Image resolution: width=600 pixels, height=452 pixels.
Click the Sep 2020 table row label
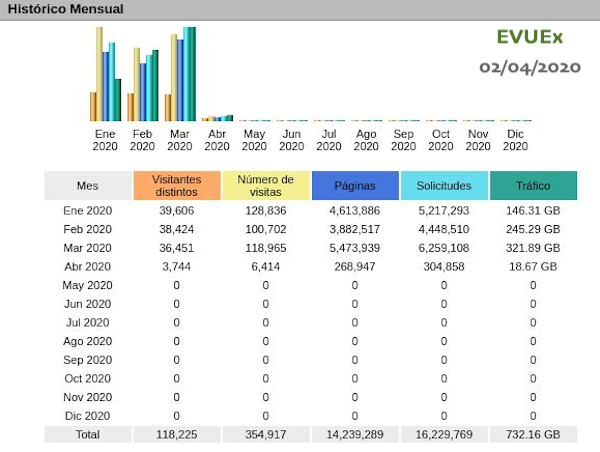(88, 360)
